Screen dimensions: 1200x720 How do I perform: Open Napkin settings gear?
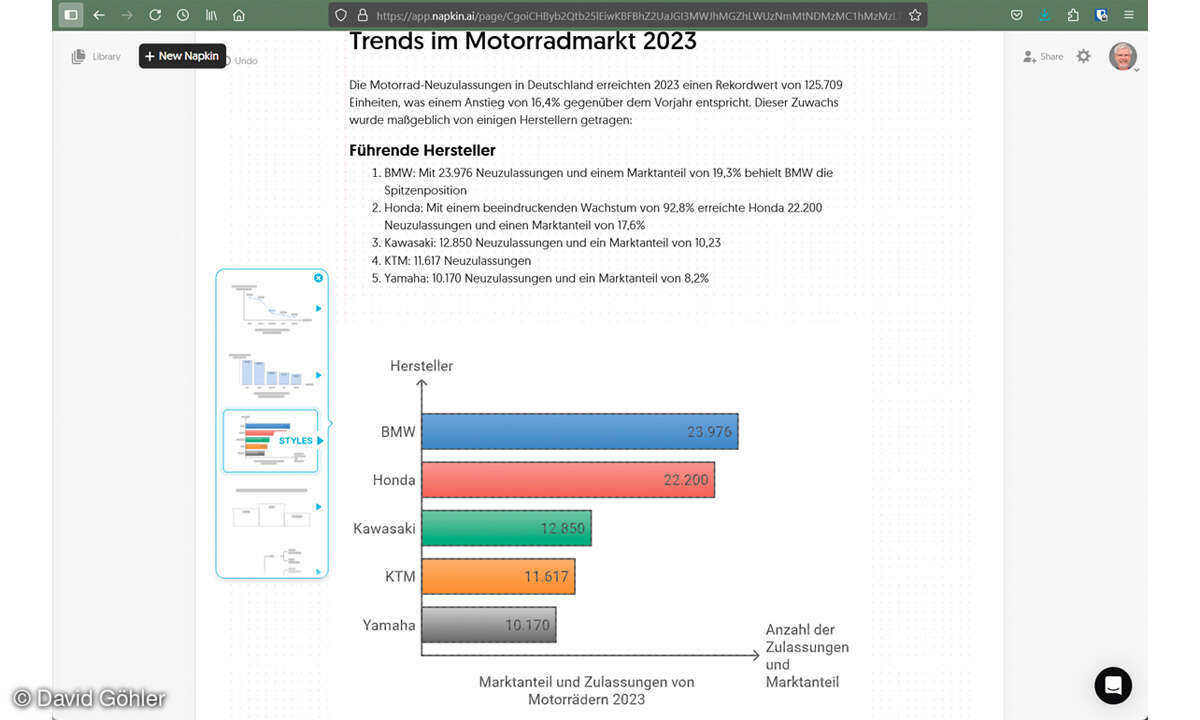coord(1083,56)
